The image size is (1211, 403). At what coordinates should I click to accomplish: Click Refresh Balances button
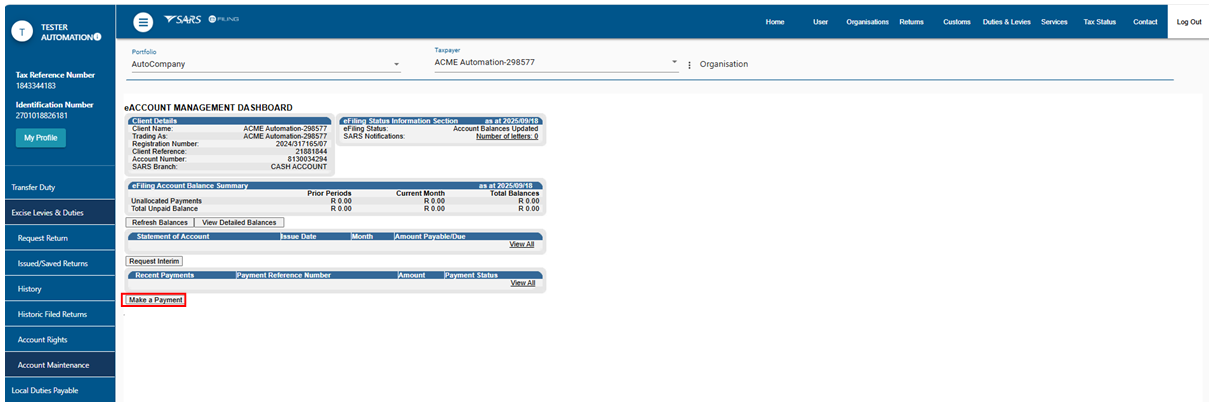pos(159,222)
